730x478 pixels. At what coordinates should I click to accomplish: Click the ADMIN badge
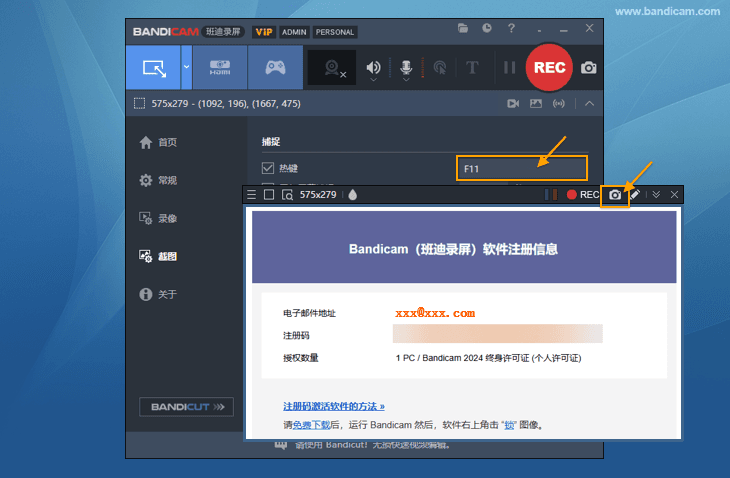point(294,32)
